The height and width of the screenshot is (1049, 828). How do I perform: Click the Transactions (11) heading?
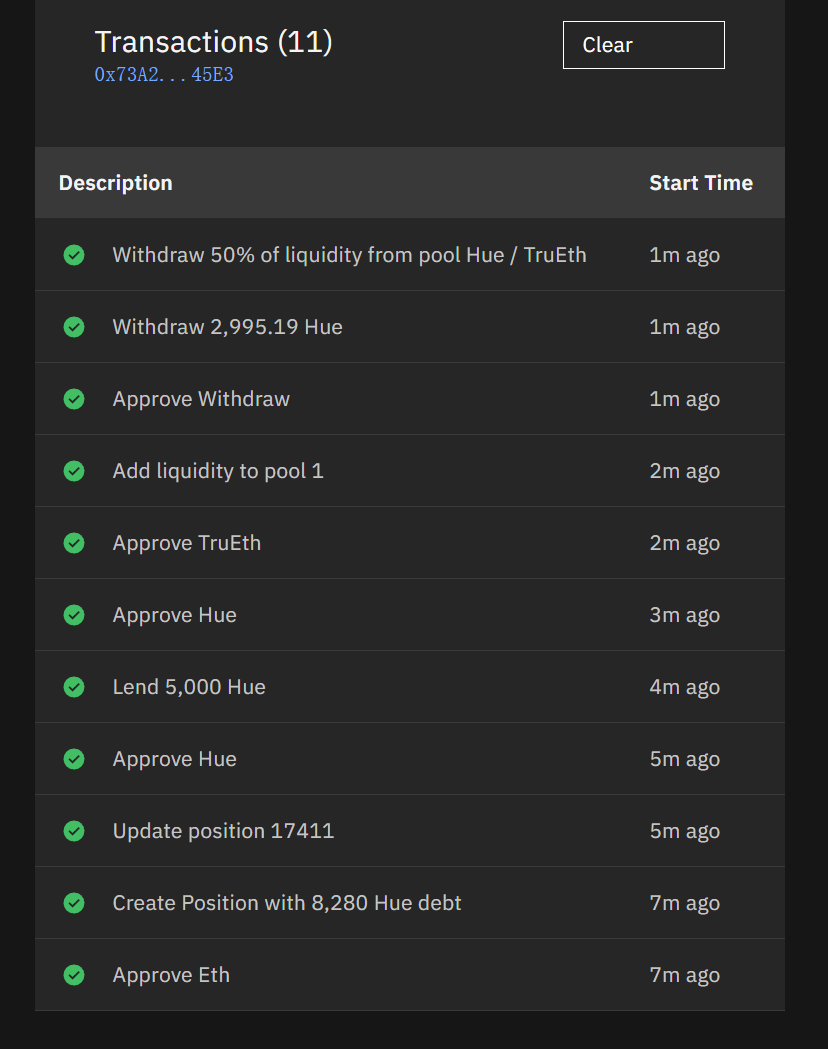coord(213,41)
